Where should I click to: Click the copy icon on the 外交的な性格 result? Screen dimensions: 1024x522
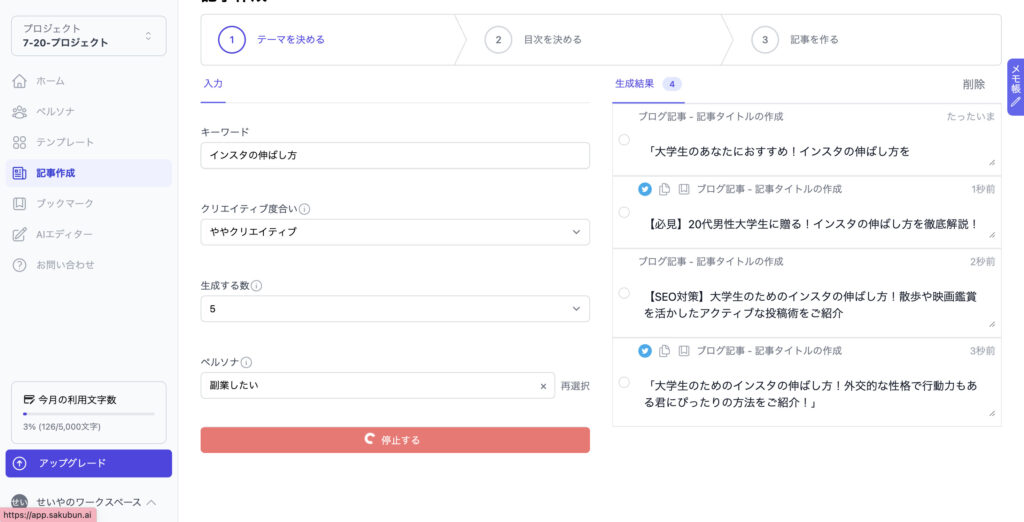click(665, 351)
